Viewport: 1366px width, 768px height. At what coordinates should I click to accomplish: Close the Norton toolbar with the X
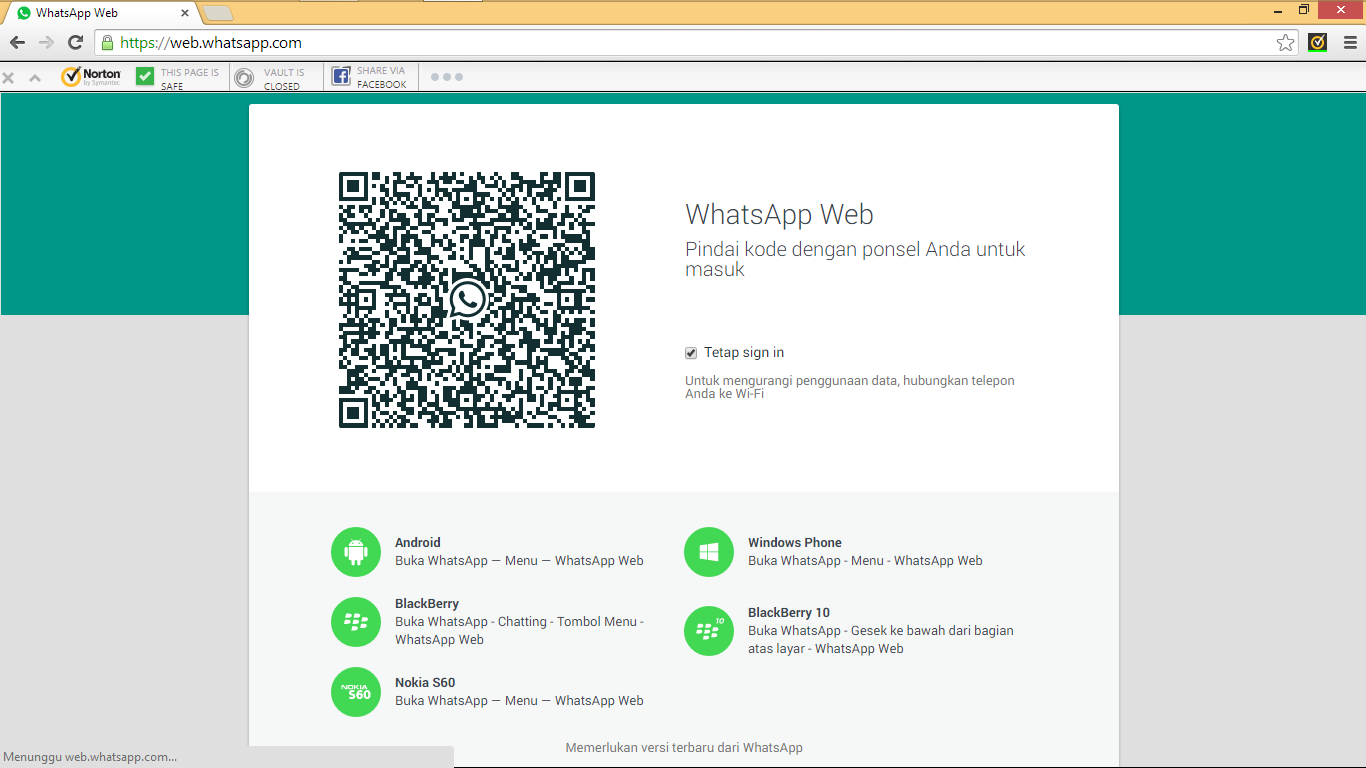(8, 77)
